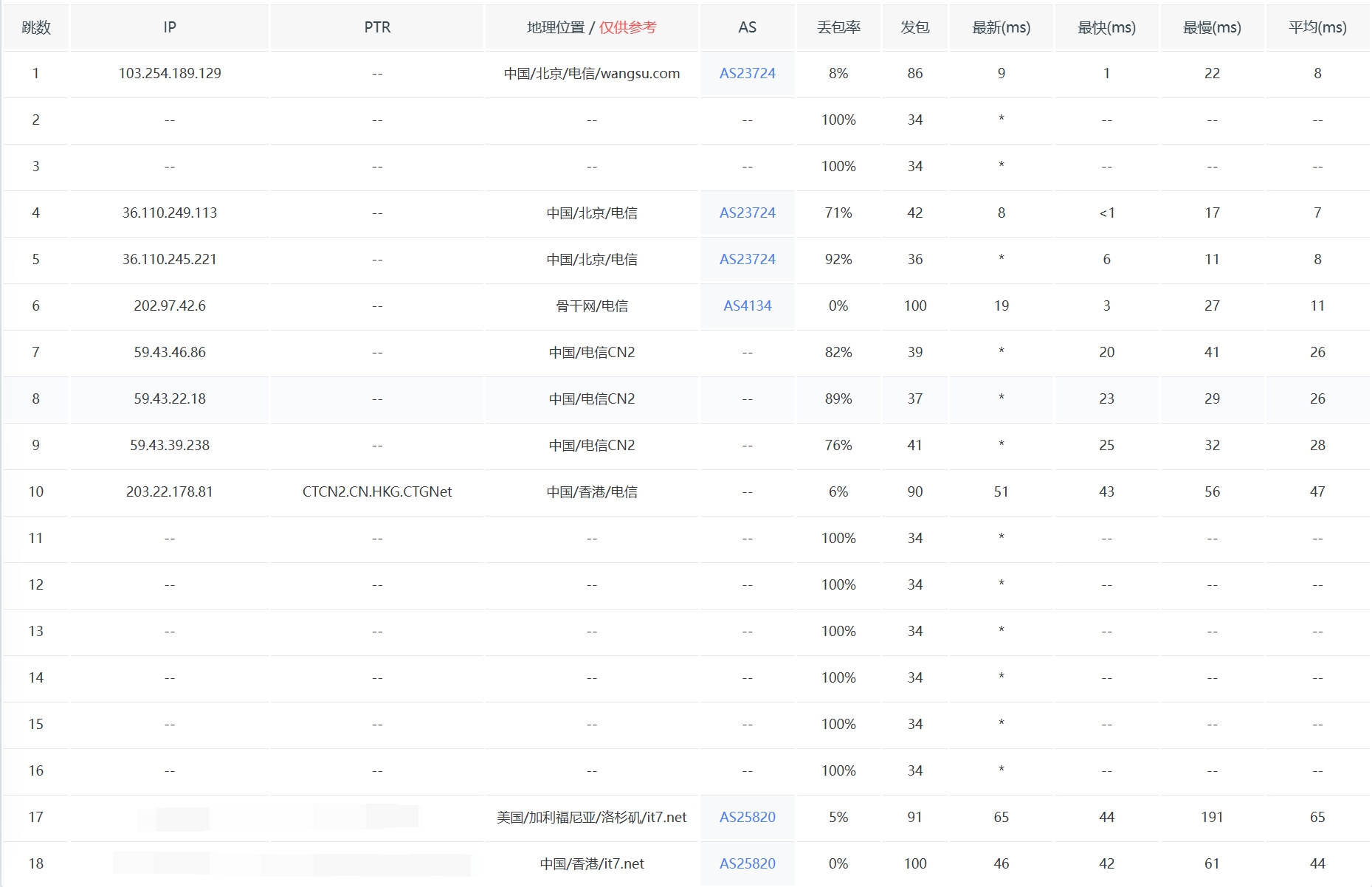Select IP address 202.97.42.6

(170, 306)
